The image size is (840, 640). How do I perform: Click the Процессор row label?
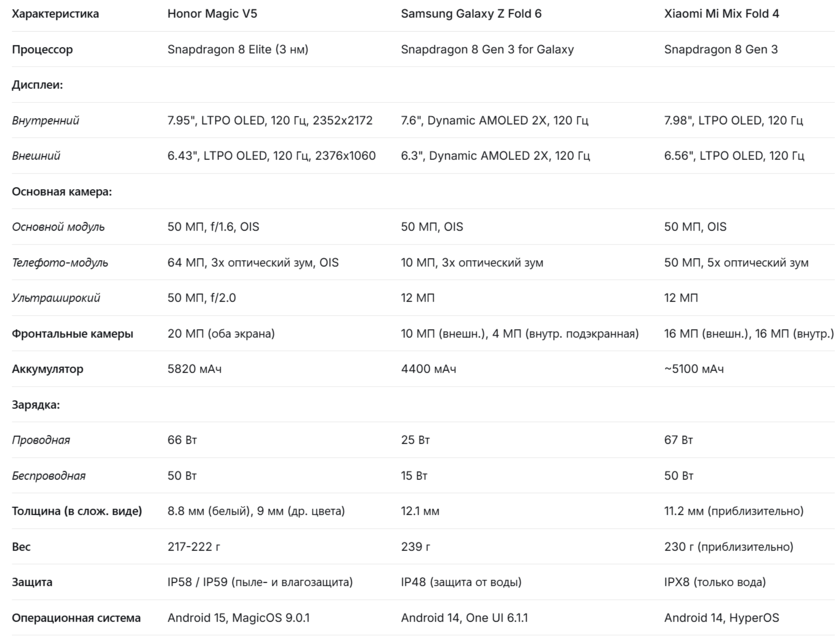click(42, 50)
